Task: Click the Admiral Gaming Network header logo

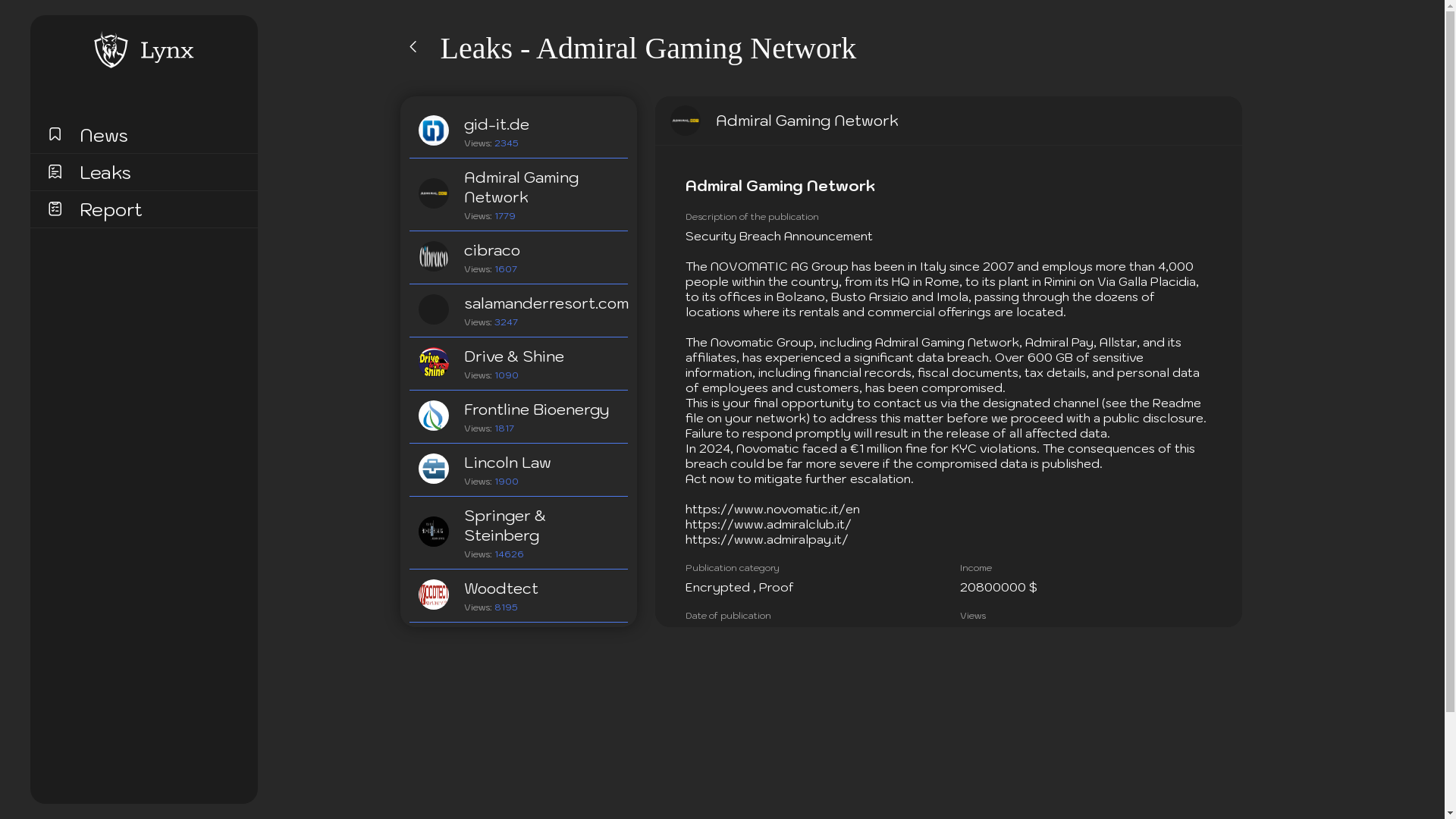Action: coord(686,121)
